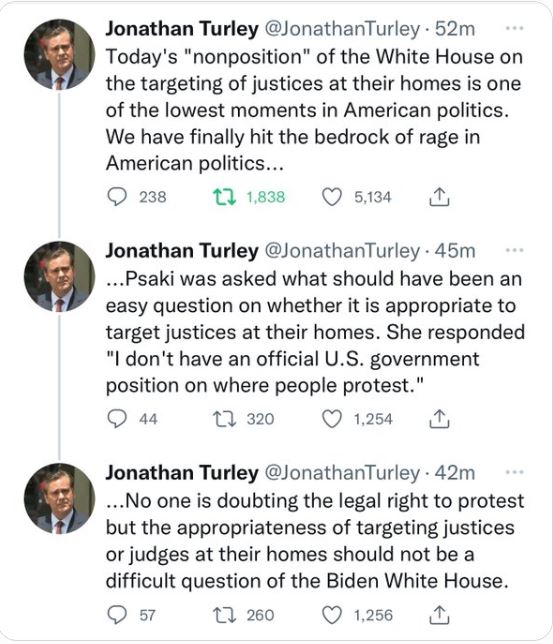Retweet the tweet showing 260 retweets
The image size is (553, 644).
[224, 615]
